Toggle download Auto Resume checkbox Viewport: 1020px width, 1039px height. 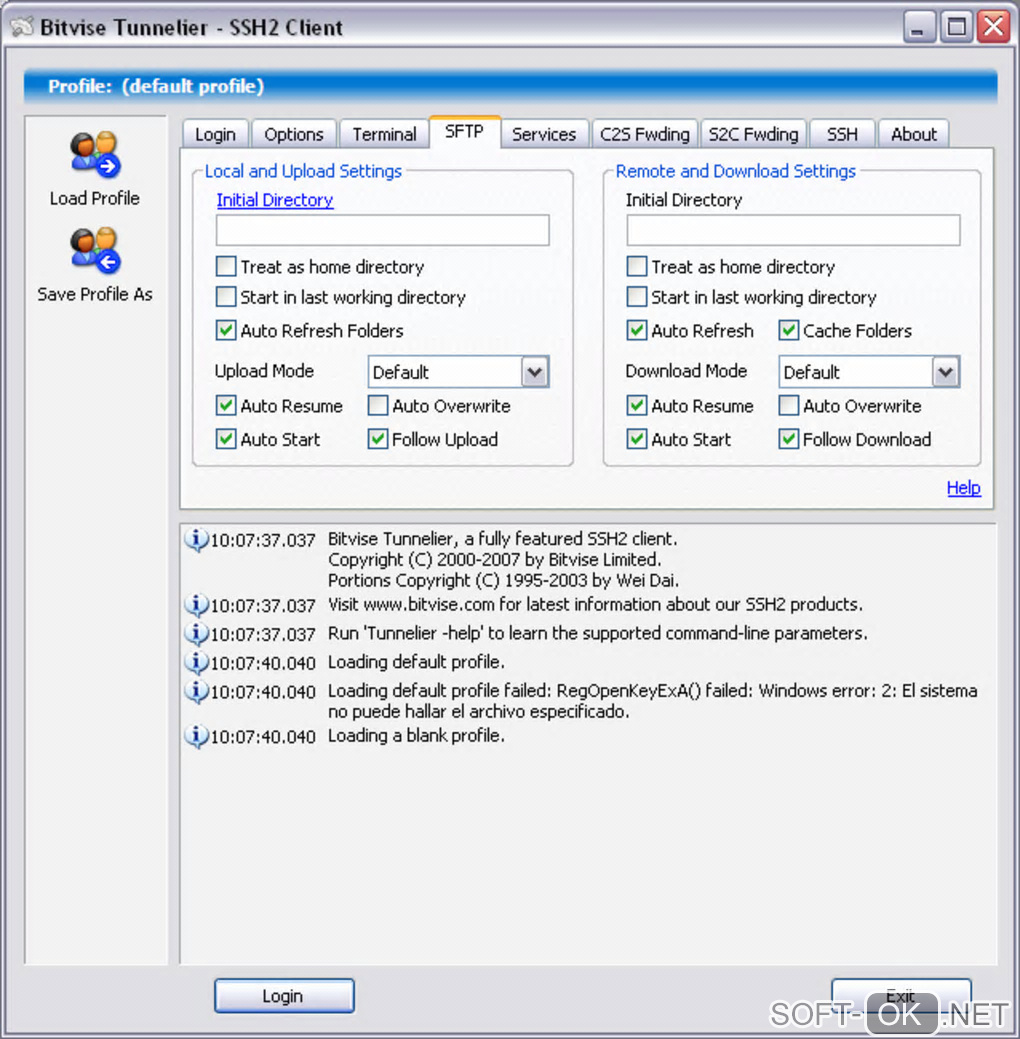[637, 405]
